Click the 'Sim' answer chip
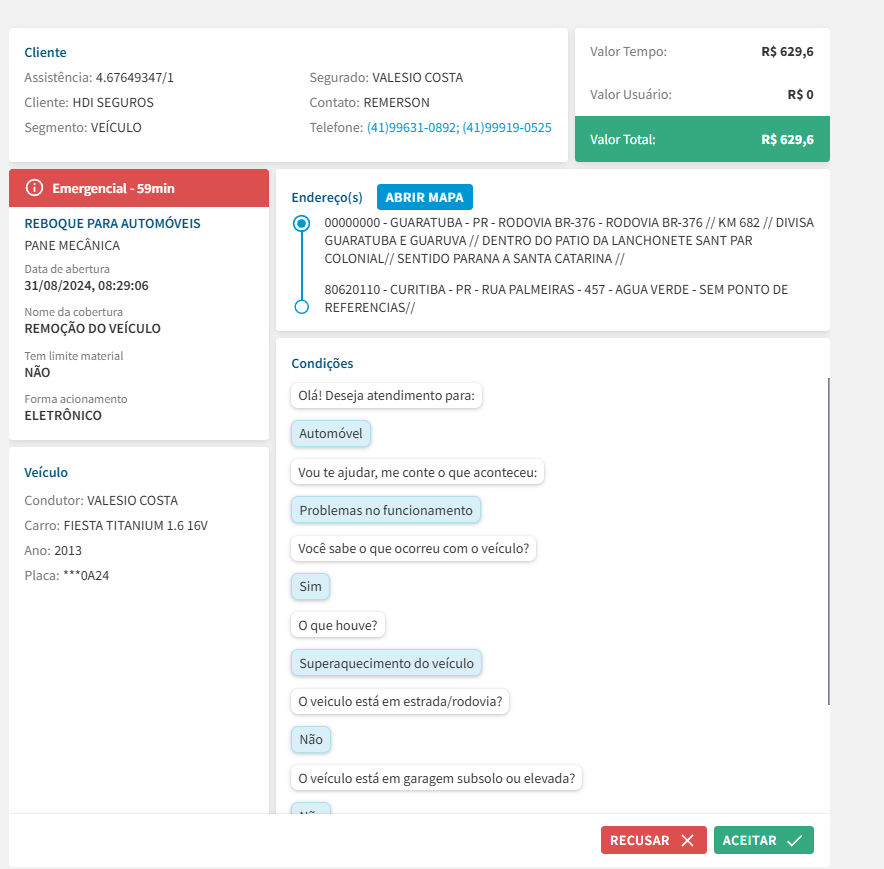 point(310,586)
